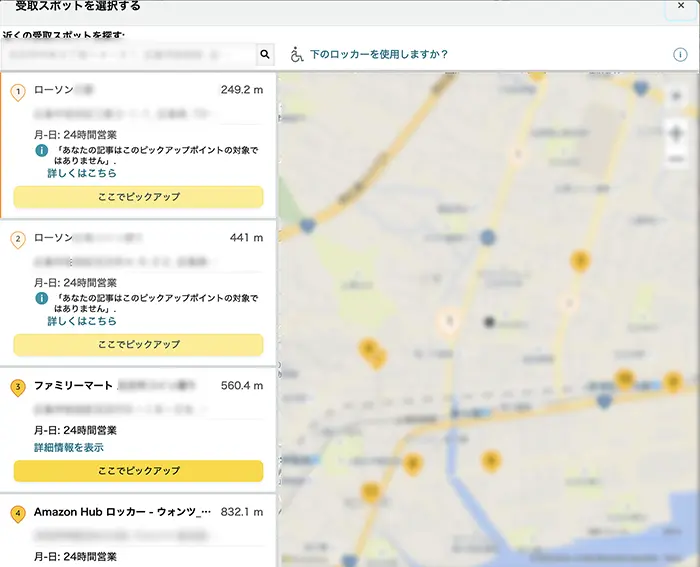Open the info circle icon at top right
700x567 pixels.
(x=680, y=54)
